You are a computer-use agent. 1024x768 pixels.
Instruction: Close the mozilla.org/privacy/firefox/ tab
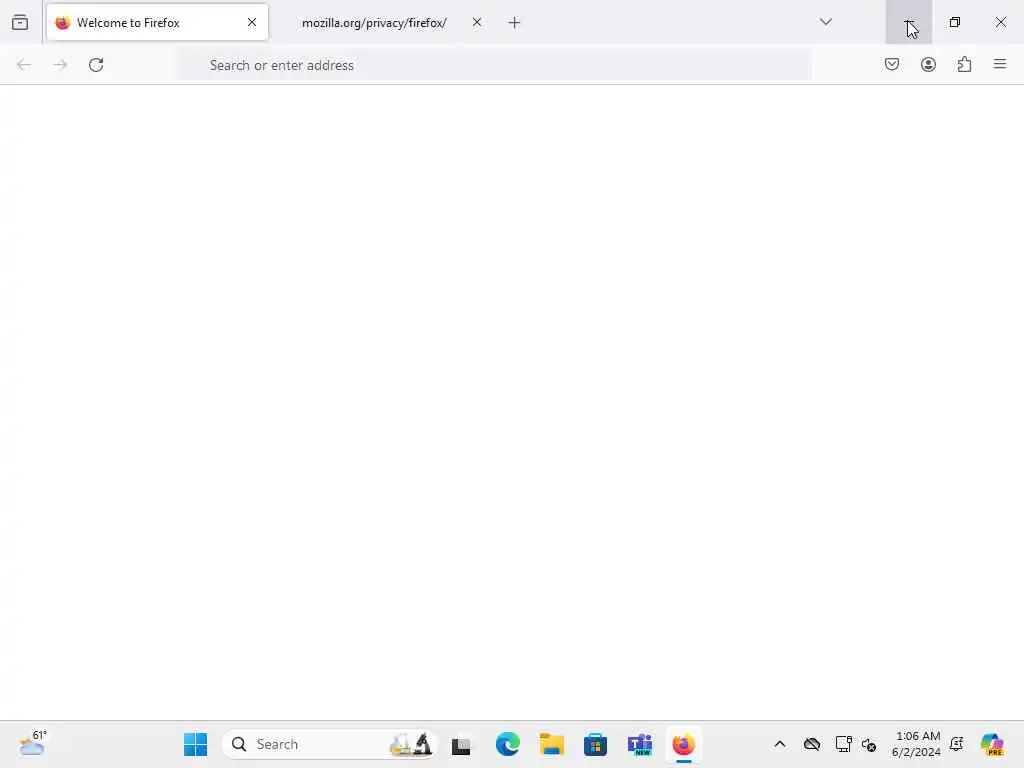477,23
